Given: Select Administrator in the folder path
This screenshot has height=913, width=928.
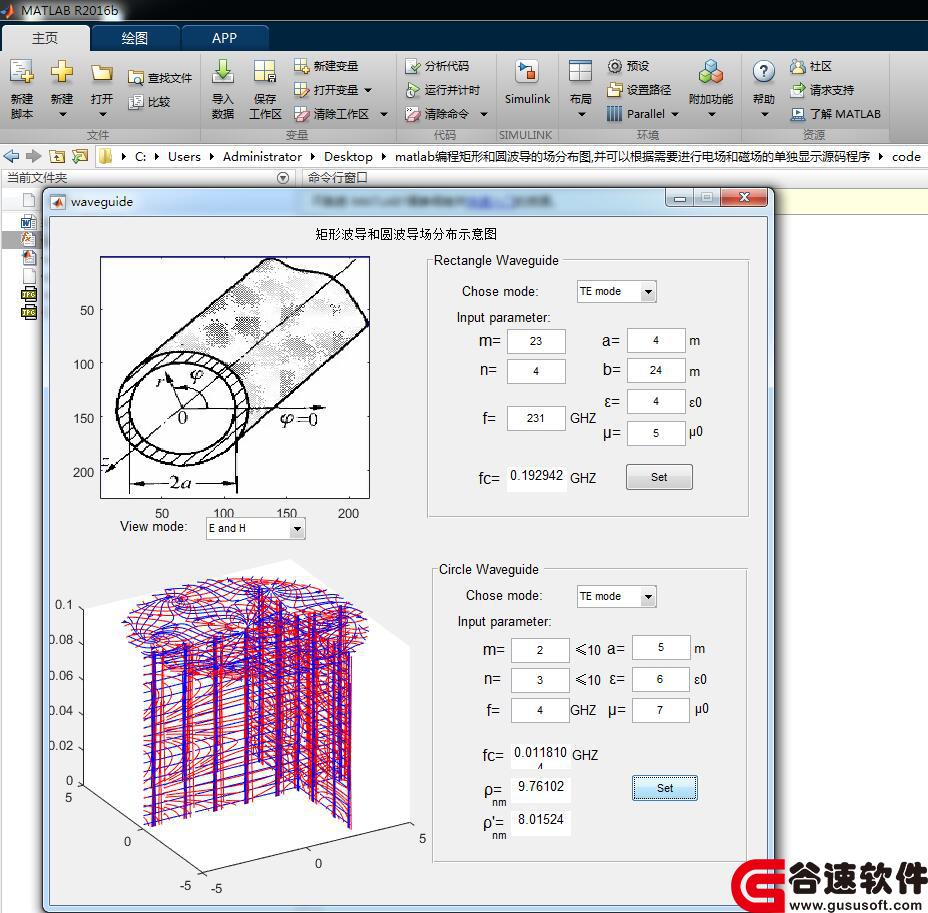Looking at the screenshot, I should point(262,157).
